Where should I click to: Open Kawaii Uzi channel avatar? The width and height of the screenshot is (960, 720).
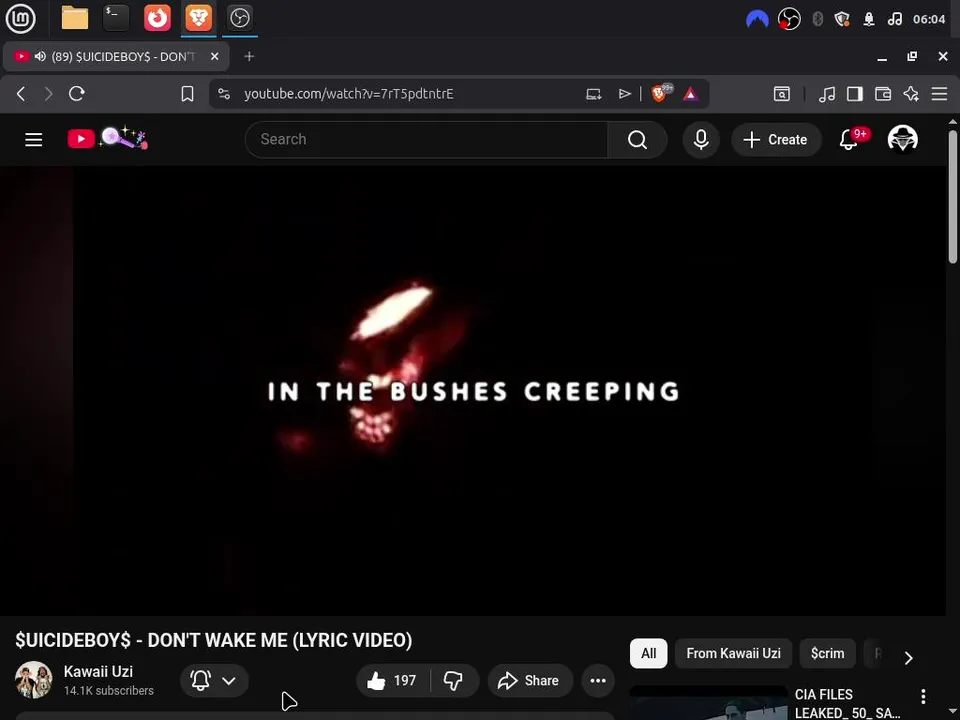[x=34, y=680]
